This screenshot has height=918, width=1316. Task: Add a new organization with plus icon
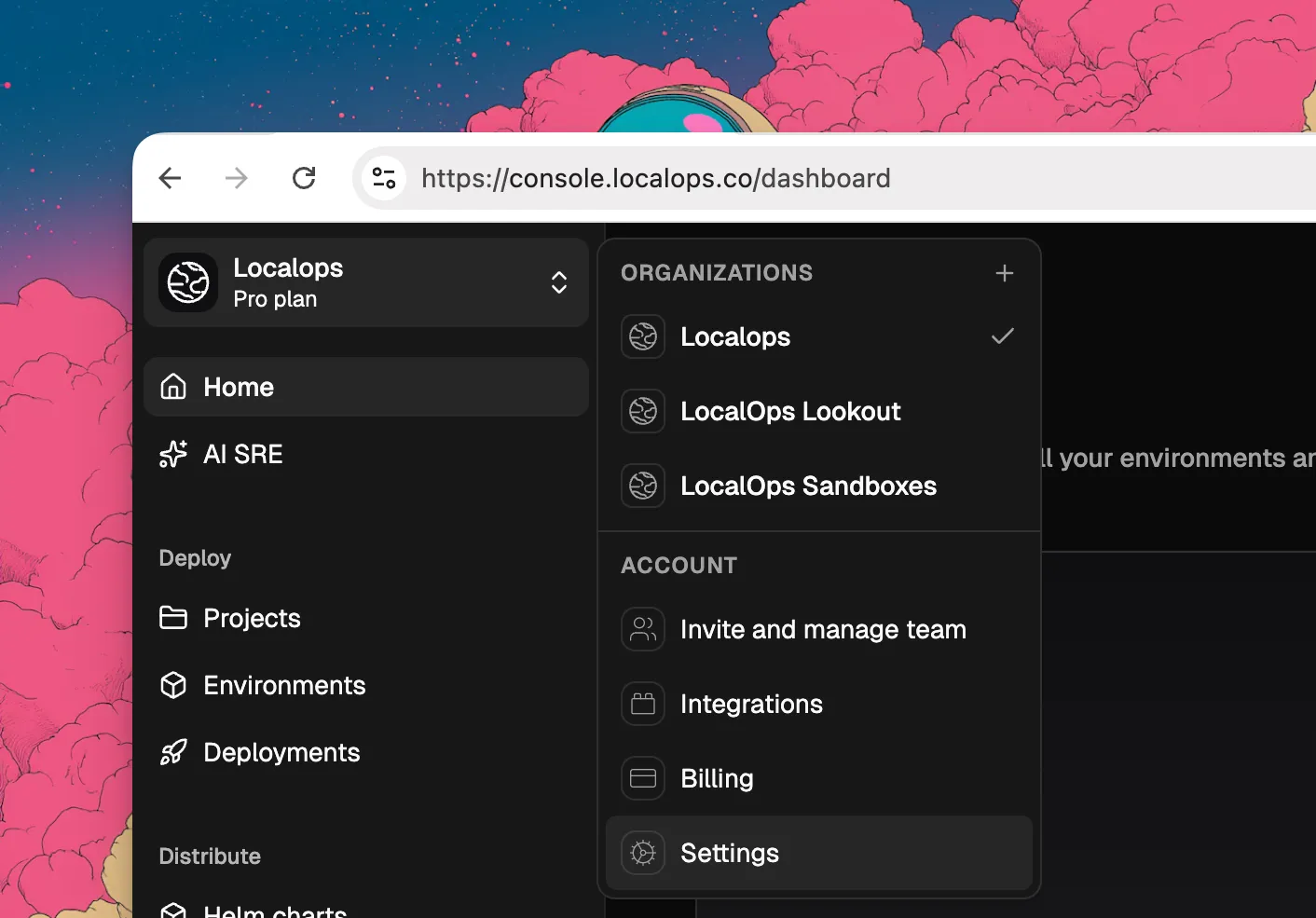click(x=1005, y=273)
